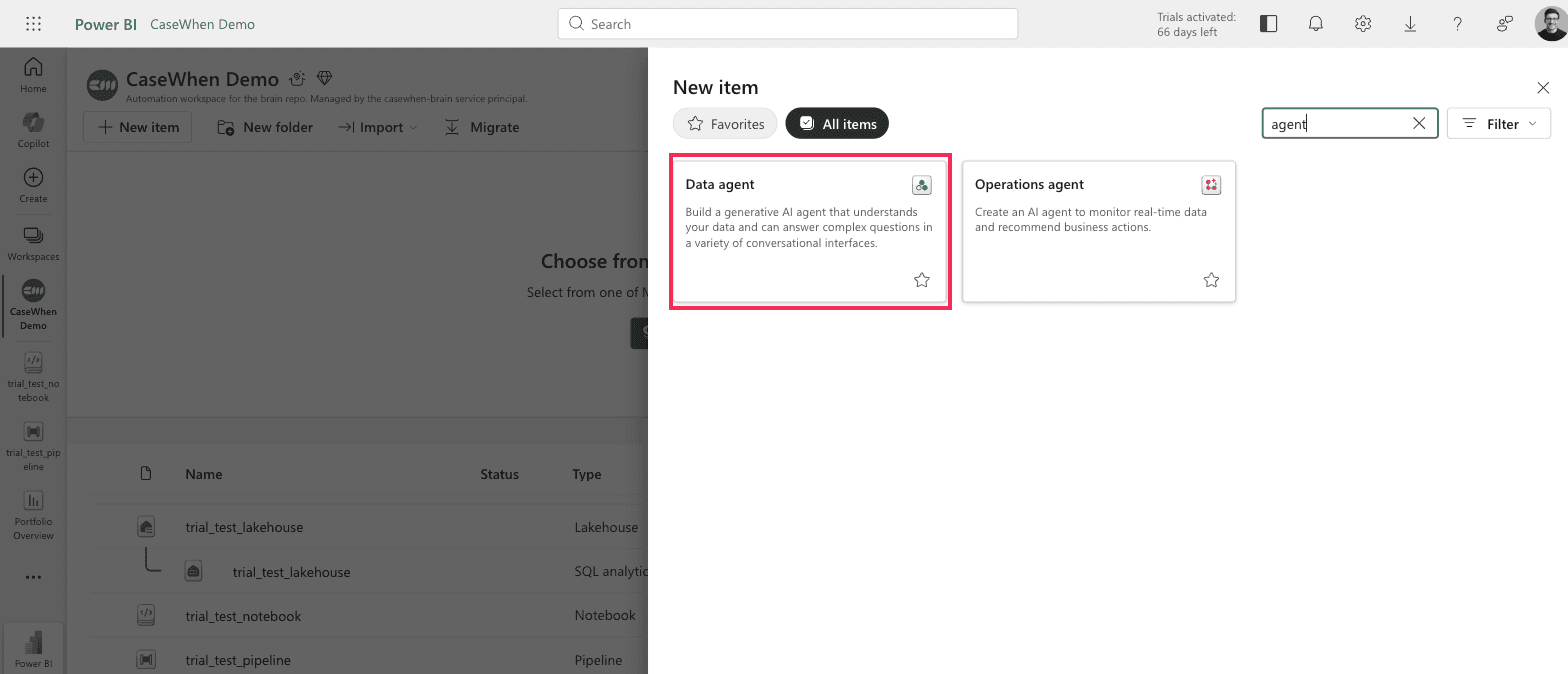
Task: Open the user profile avatar
Action: (x=1550, y=24)
